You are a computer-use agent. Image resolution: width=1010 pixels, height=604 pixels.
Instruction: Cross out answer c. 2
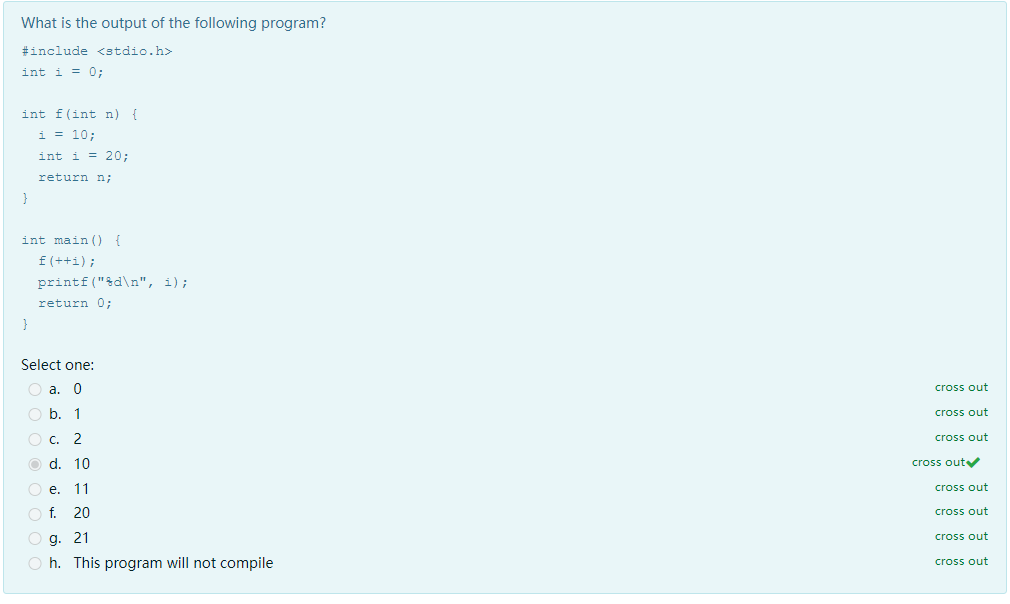pyautogui.click(x=961, y=438)
